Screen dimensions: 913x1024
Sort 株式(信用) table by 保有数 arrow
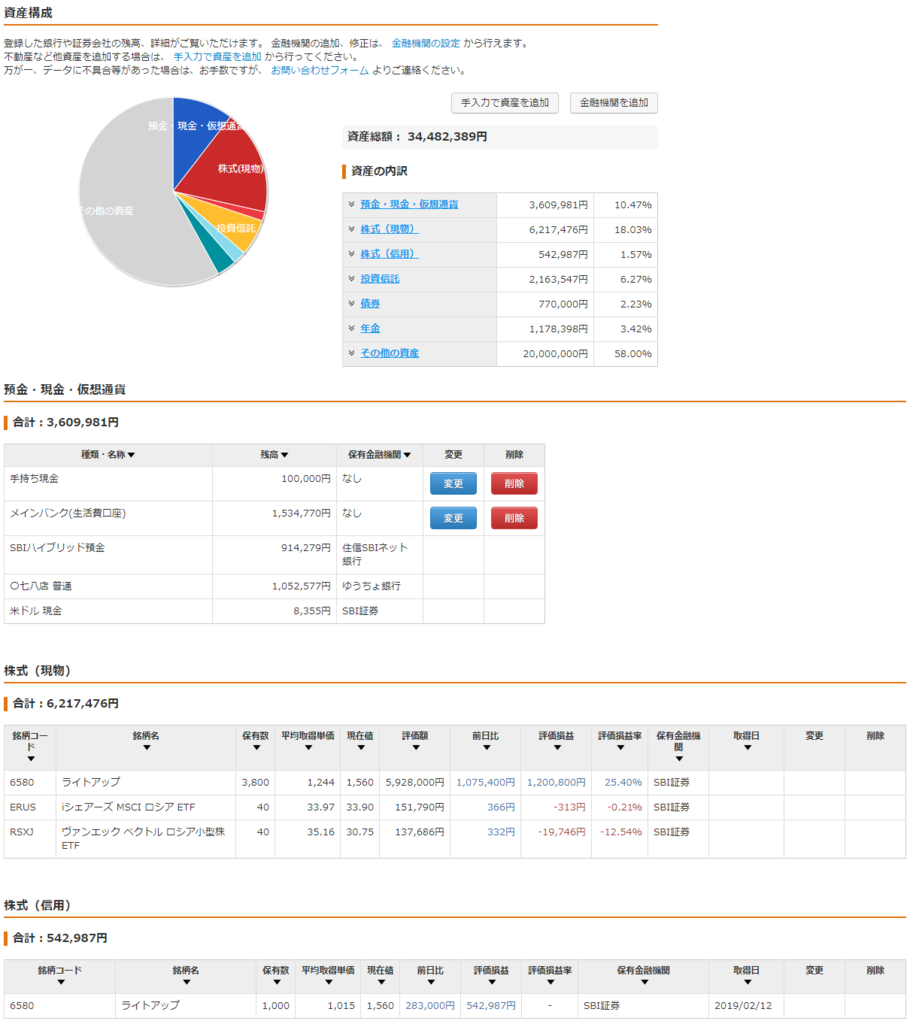[x=276, y=982]
